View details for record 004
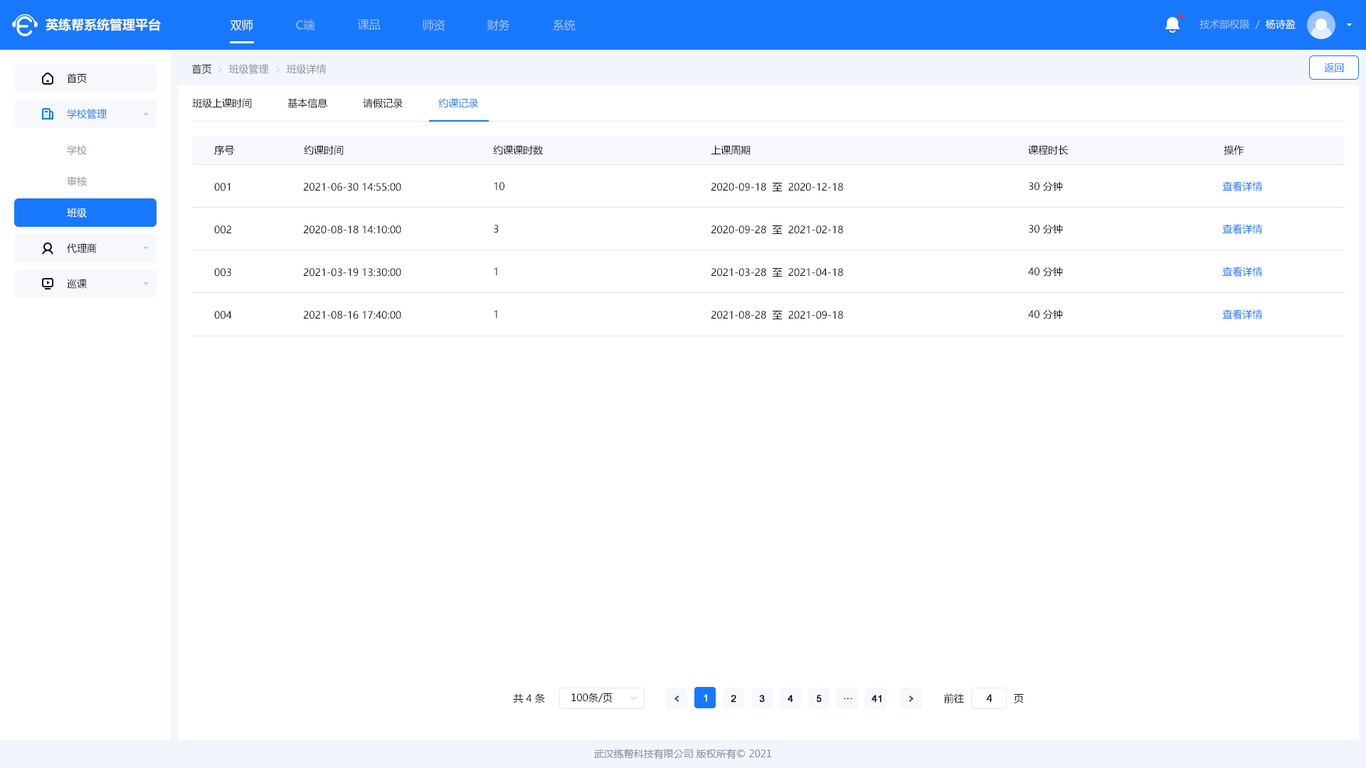1366x768 pixels. coord(1242,315)
